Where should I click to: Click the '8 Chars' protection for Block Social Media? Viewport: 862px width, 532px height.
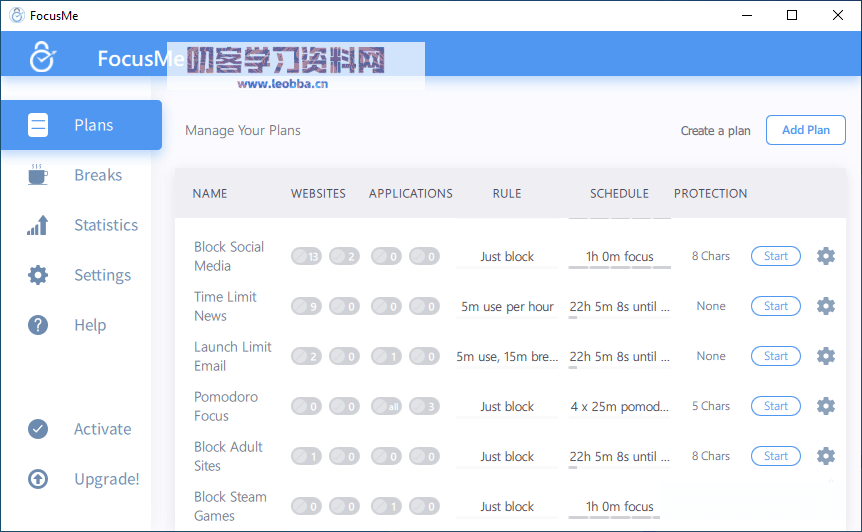[x=711, y=256]
